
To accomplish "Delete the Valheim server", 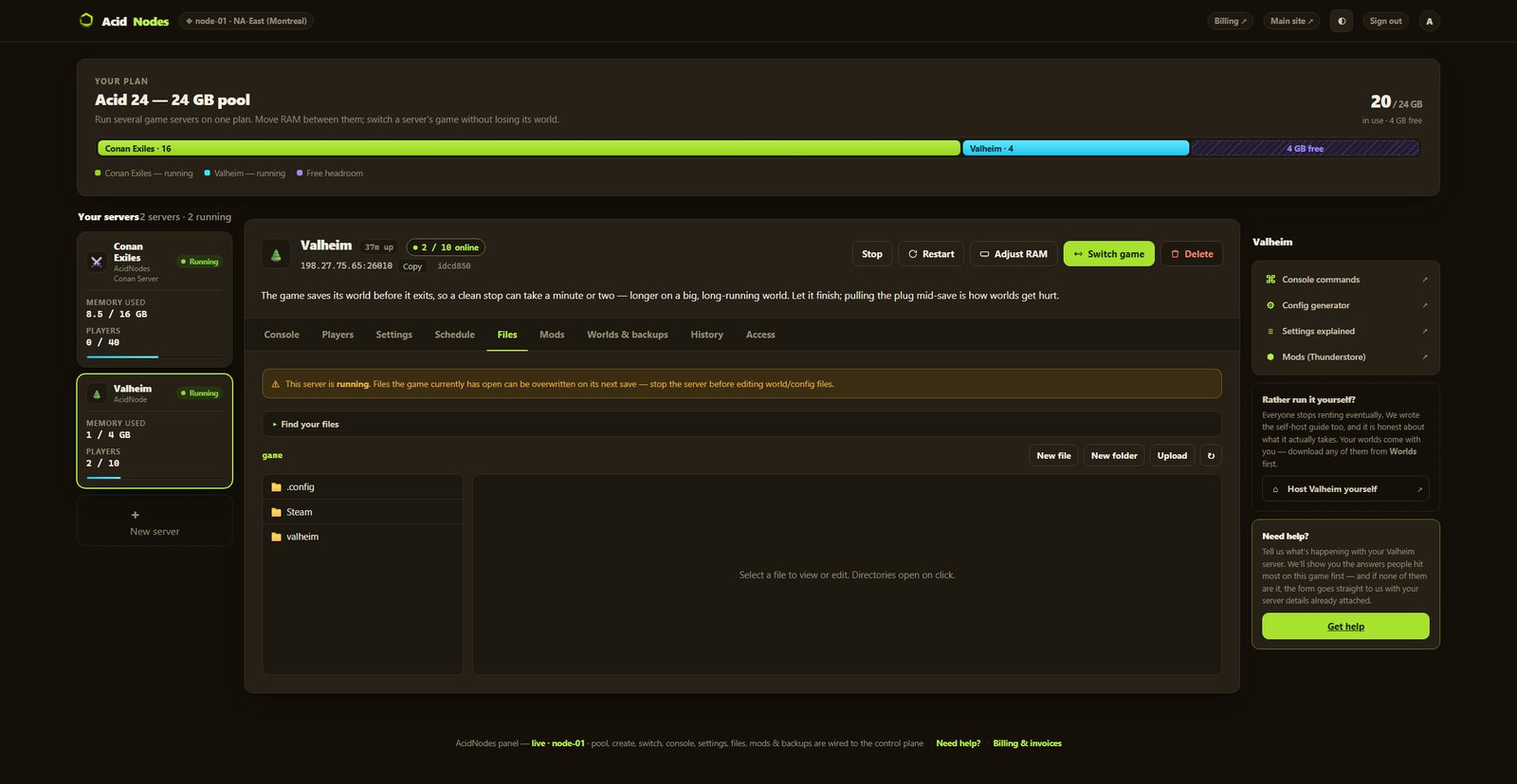I will pos(1192,254).
